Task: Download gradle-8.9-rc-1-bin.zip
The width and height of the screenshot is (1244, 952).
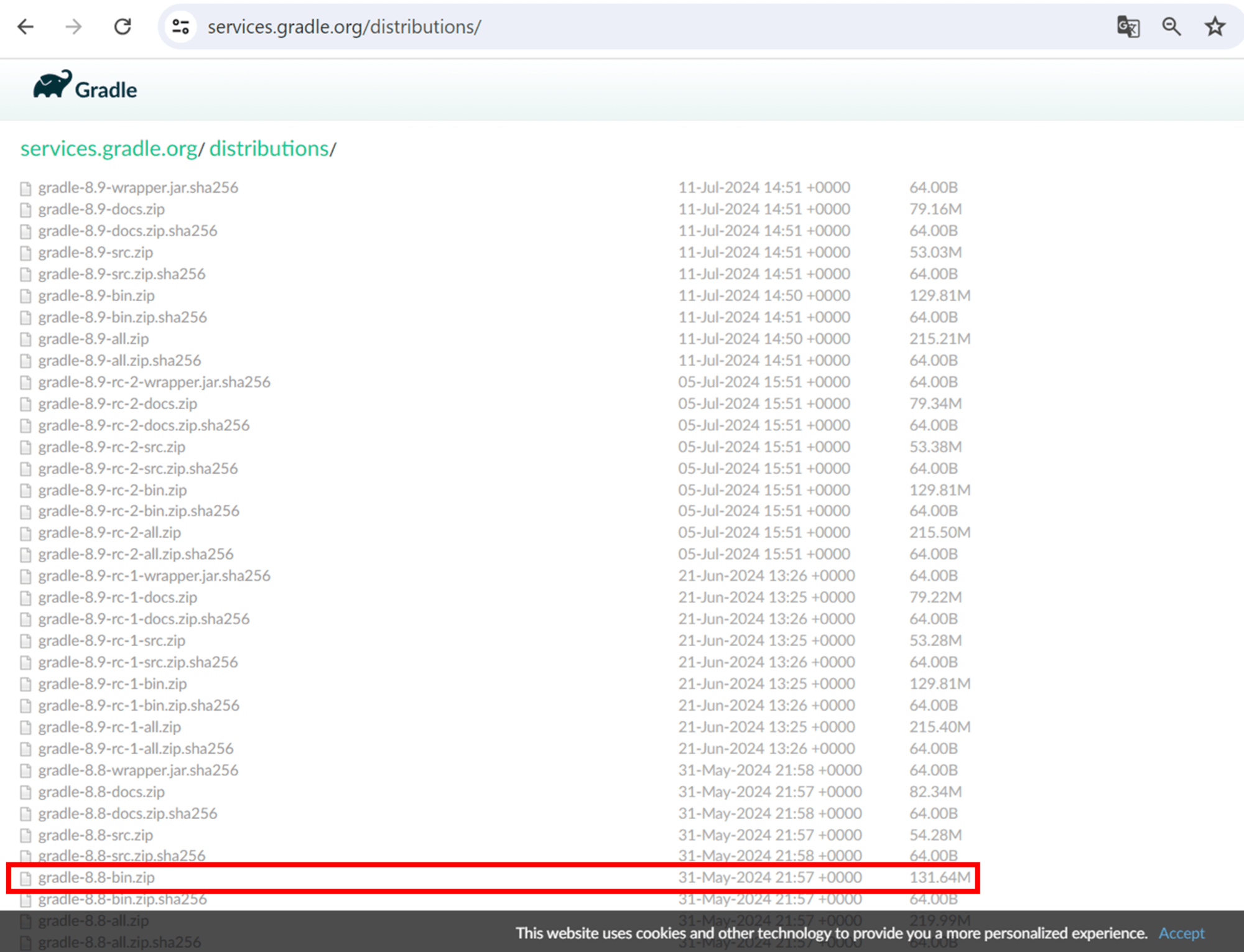Action: [113, 683]
